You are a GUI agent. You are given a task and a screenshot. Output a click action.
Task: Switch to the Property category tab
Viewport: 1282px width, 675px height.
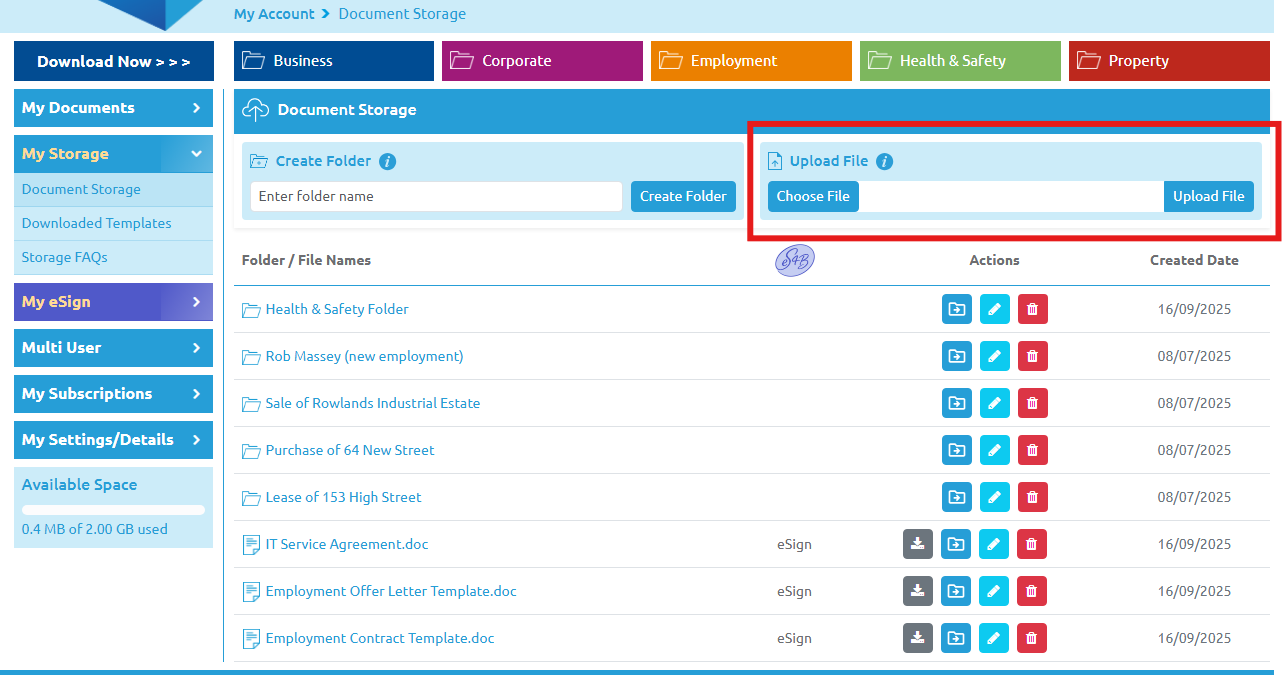pyautogui.click(x=1168, y=61)
